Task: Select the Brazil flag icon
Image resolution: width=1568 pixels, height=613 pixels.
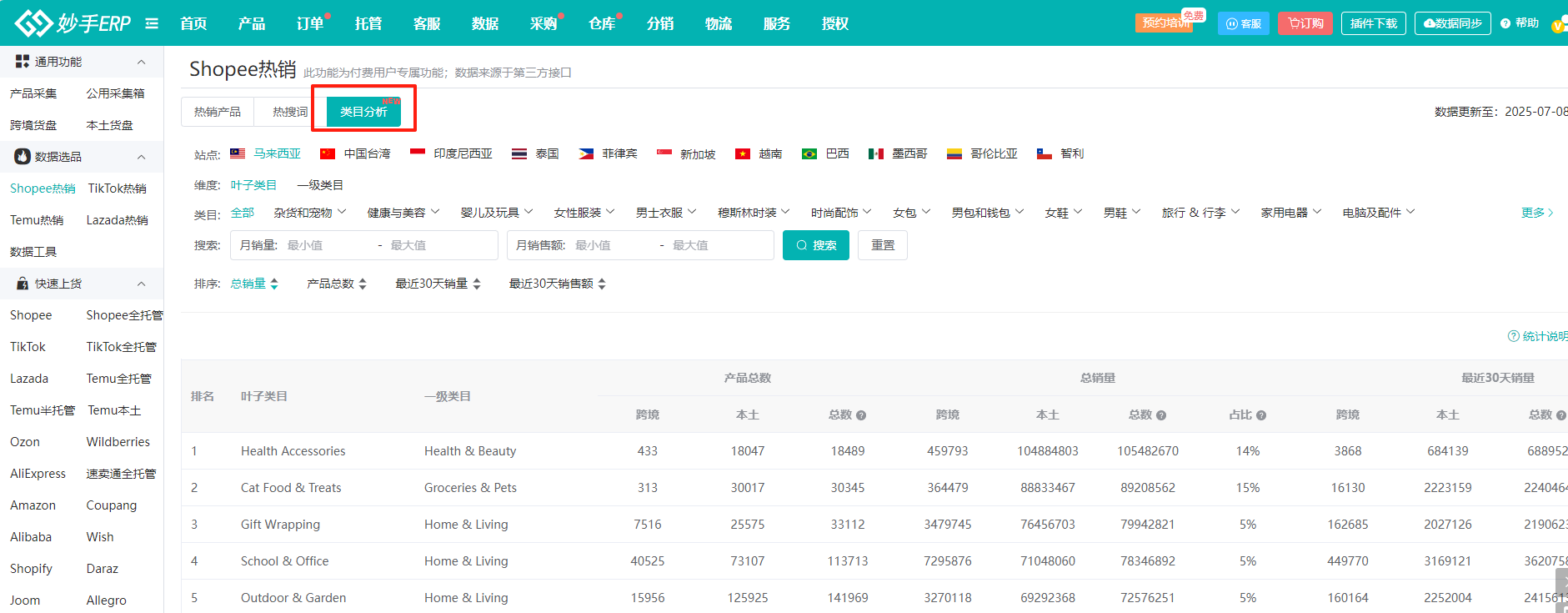Action: pyautogui.click(x=809, y=153)
